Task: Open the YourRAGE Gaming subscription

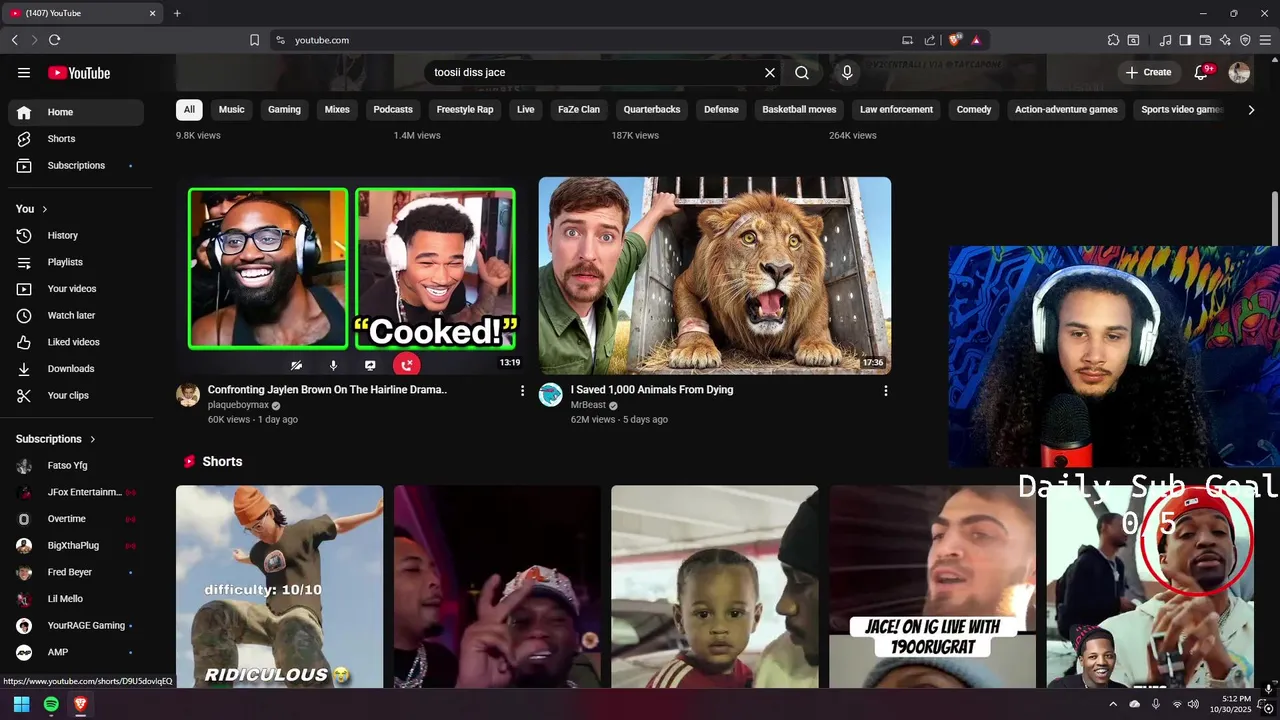Action: tap(76, 626)
